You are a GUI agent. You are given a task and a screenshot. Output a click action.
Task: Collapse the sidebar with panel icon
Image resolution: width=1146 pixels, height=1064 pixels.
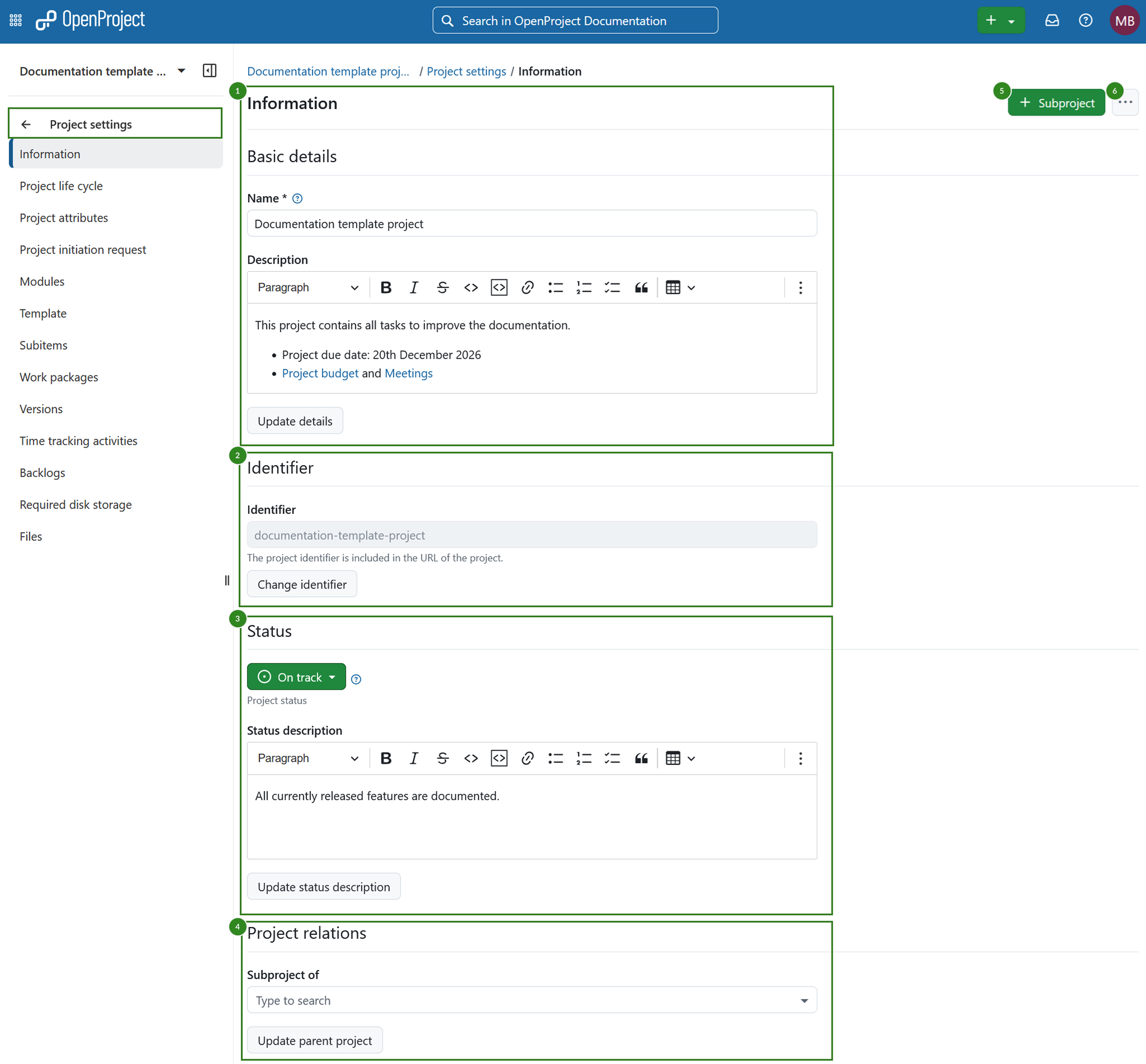pos(210,71)
